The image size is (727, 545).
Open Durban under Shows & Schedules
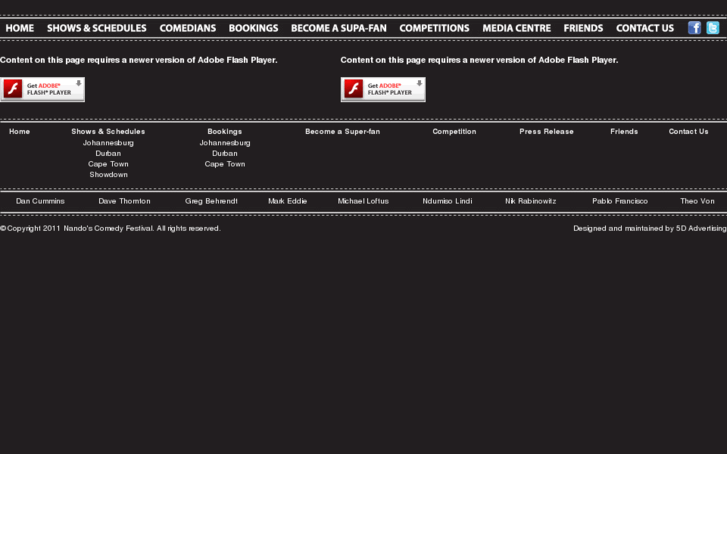pos(108,154)
